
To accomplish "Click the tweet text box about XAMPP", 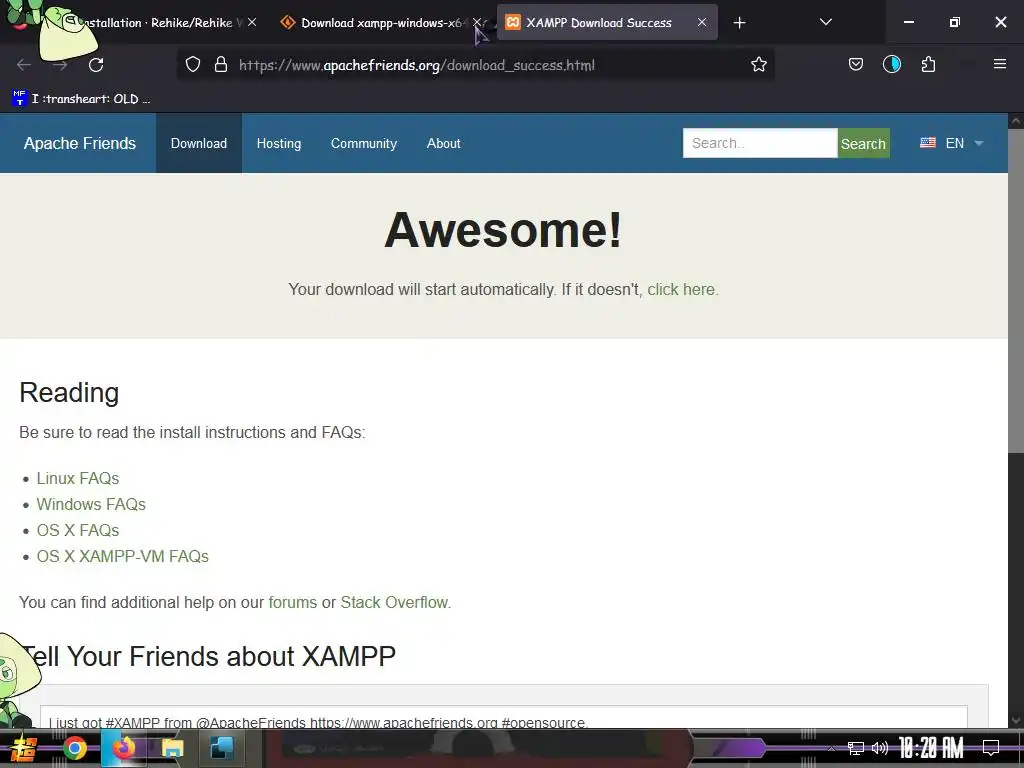I will [504, 717].
